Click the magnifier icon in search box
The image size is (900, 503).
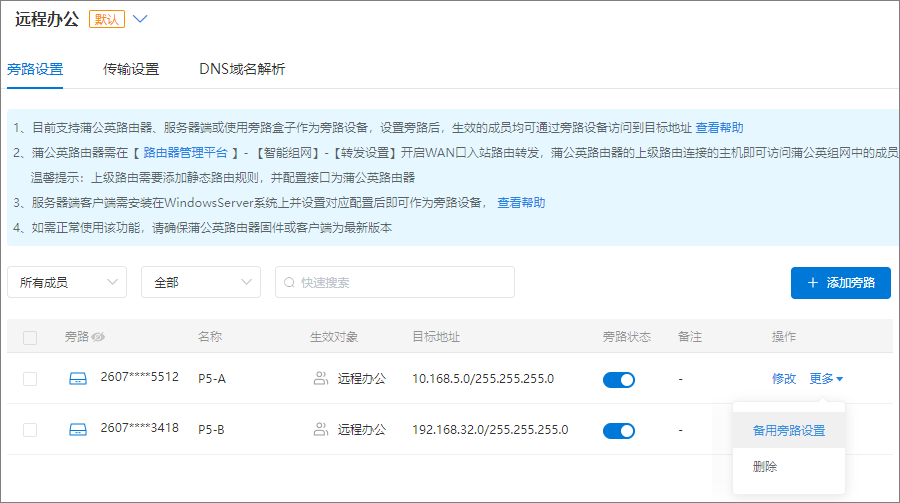[x=289, y=283]
